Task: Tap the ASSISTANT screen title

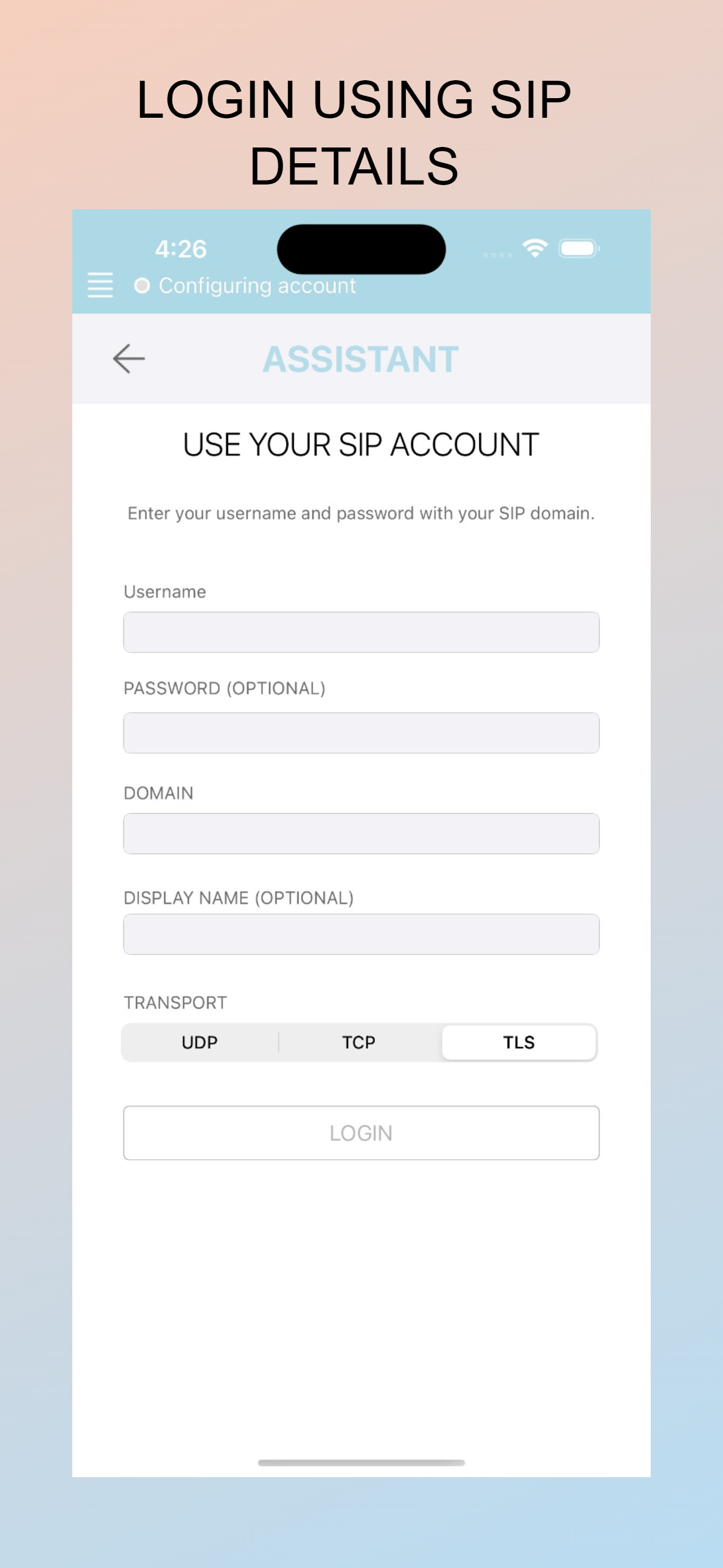Action: pyautogui.click(x=360, y=358)
